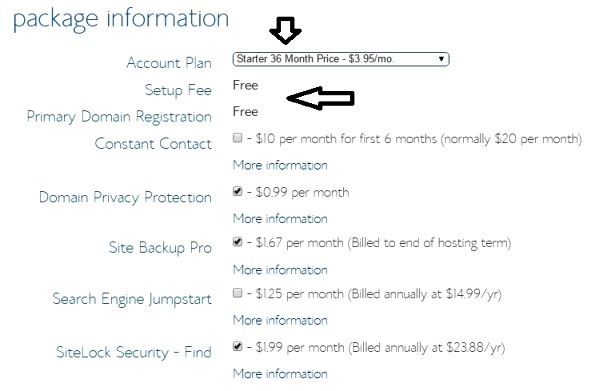The height and width of the screenshot is (391, 591).
Task: Open More information under Domain Privacy Protection
Action: click(x=280, y=219)
